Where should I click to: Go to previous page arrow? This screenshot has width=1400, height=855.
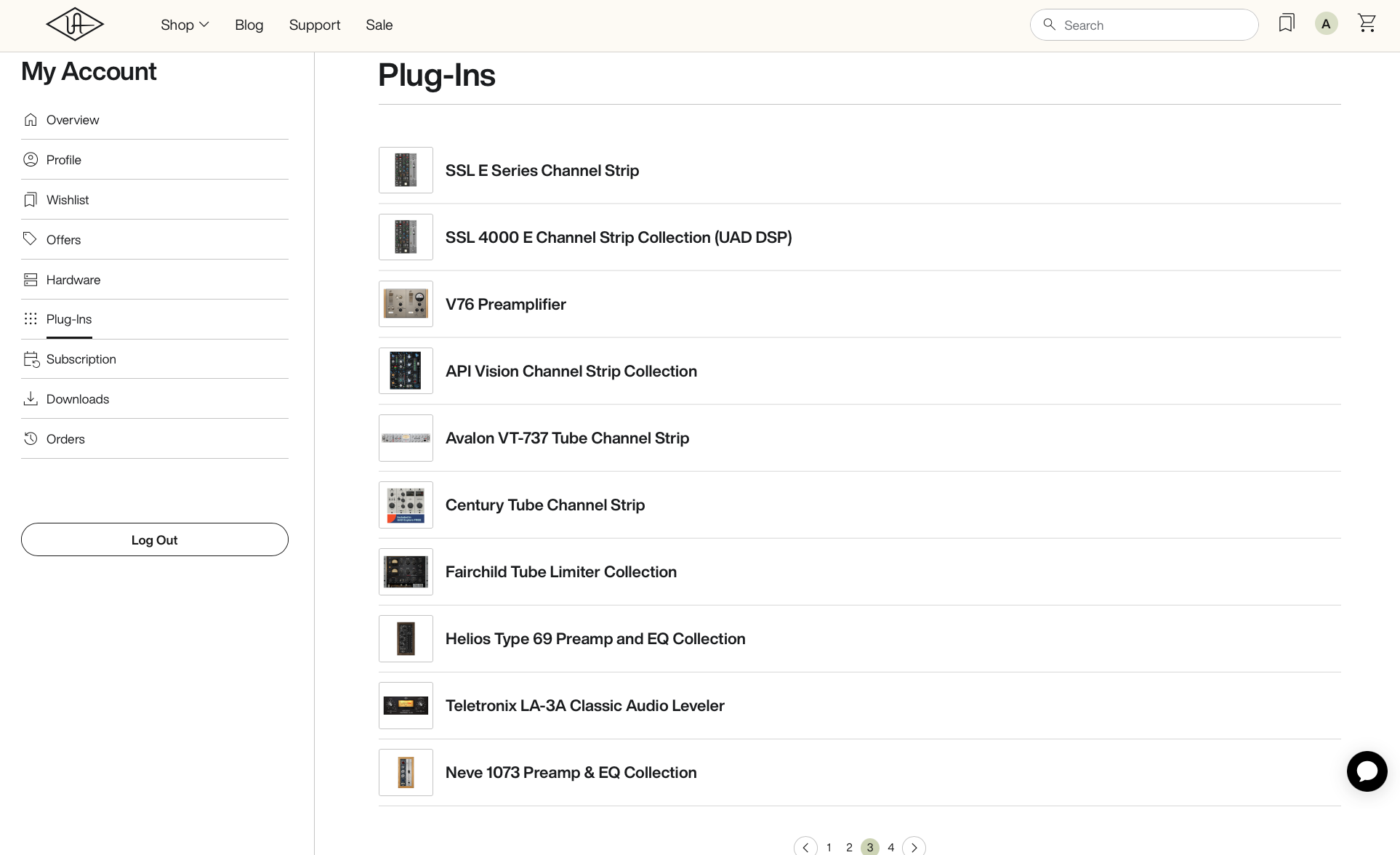click(x=805, y=847)
